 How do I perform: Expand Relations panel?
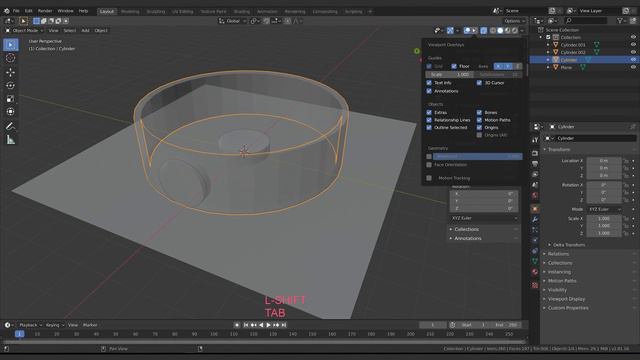(x=558, y=254)
